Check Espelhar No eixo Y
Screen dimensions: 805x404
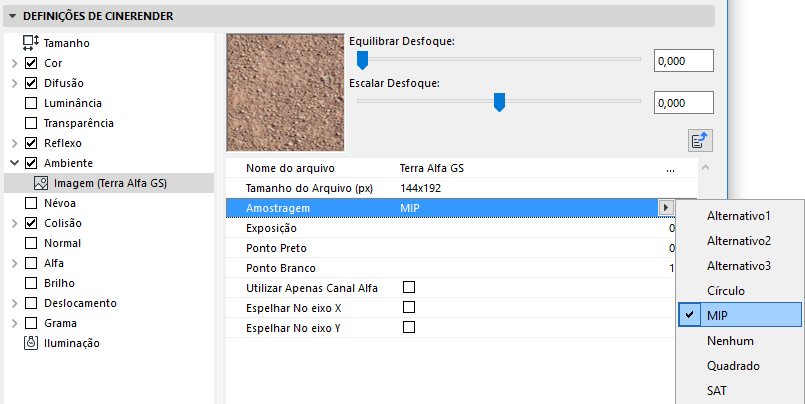tap(409, 328)
